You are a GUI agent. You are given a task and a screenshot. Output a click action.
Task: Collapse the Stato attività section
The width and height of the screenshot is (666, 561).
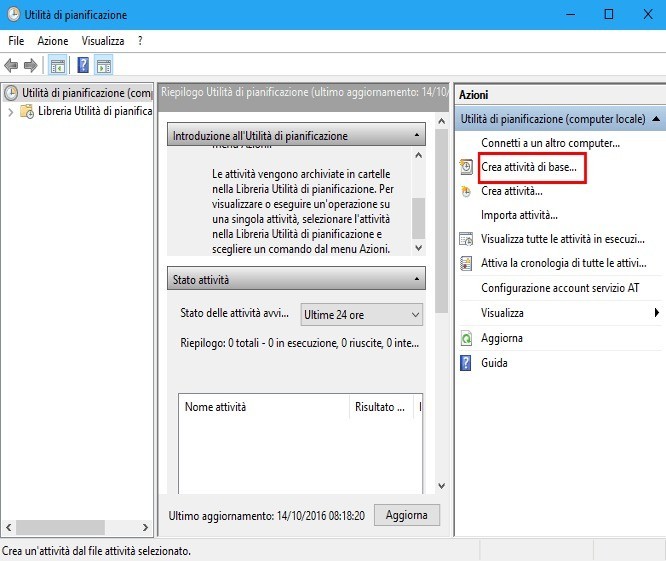[416, 280]
